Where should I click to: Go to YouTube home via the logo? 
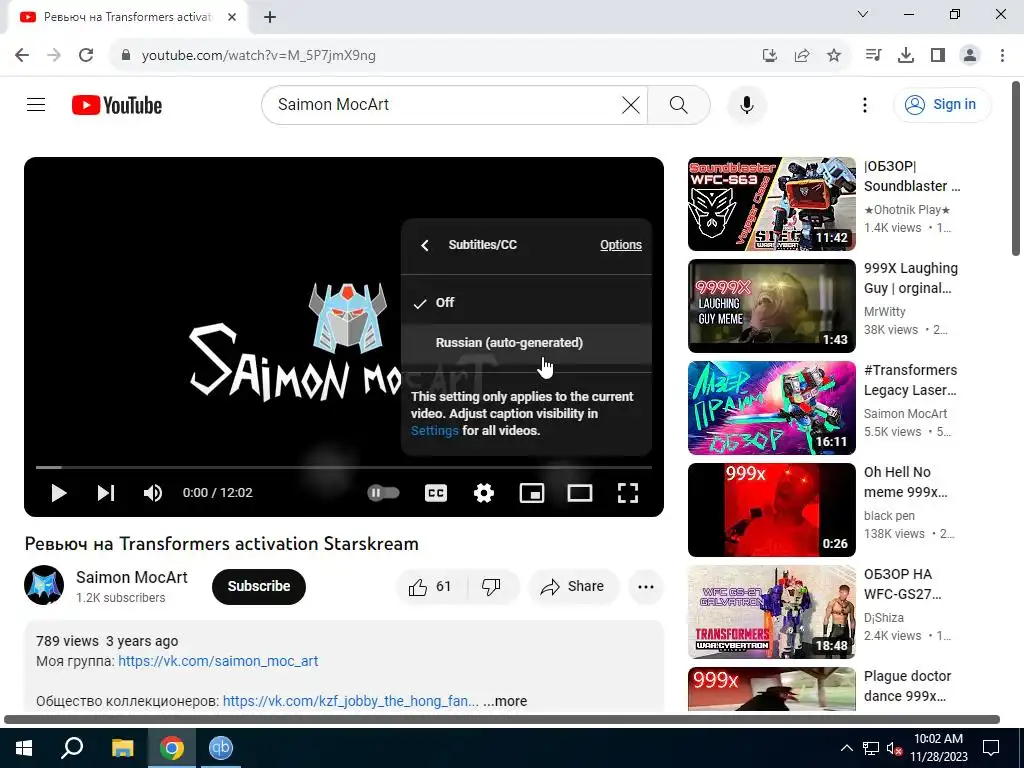[117, 105]
